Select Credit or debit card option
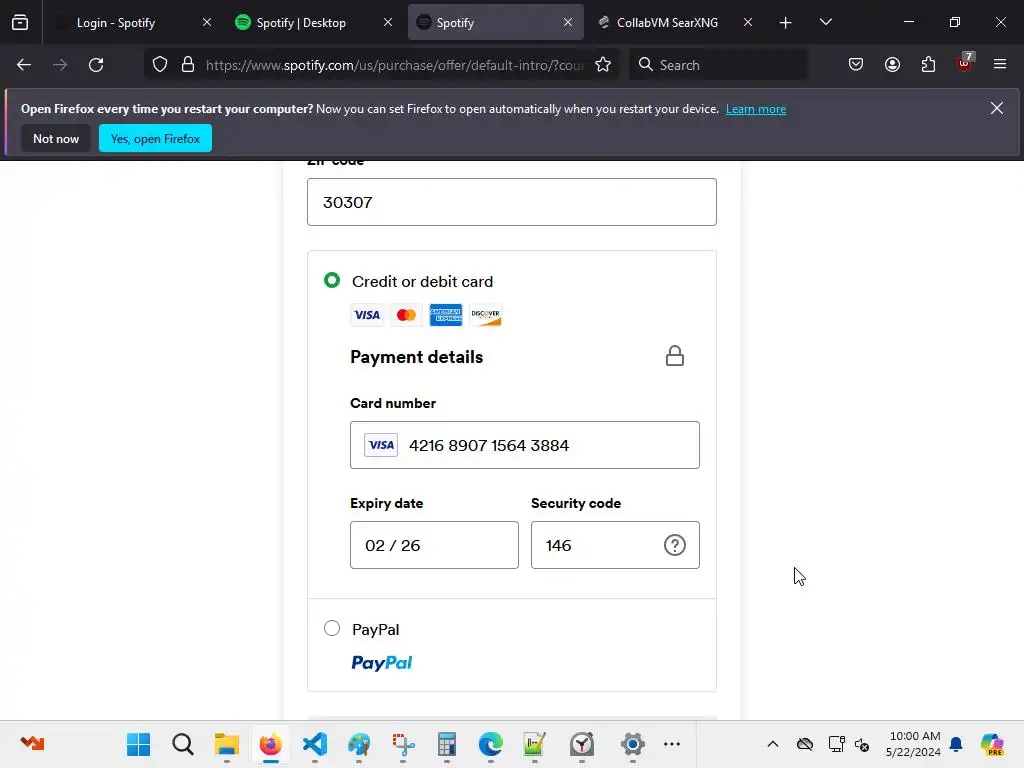Viewport: 1024px width, 768px height. point(332,281)
